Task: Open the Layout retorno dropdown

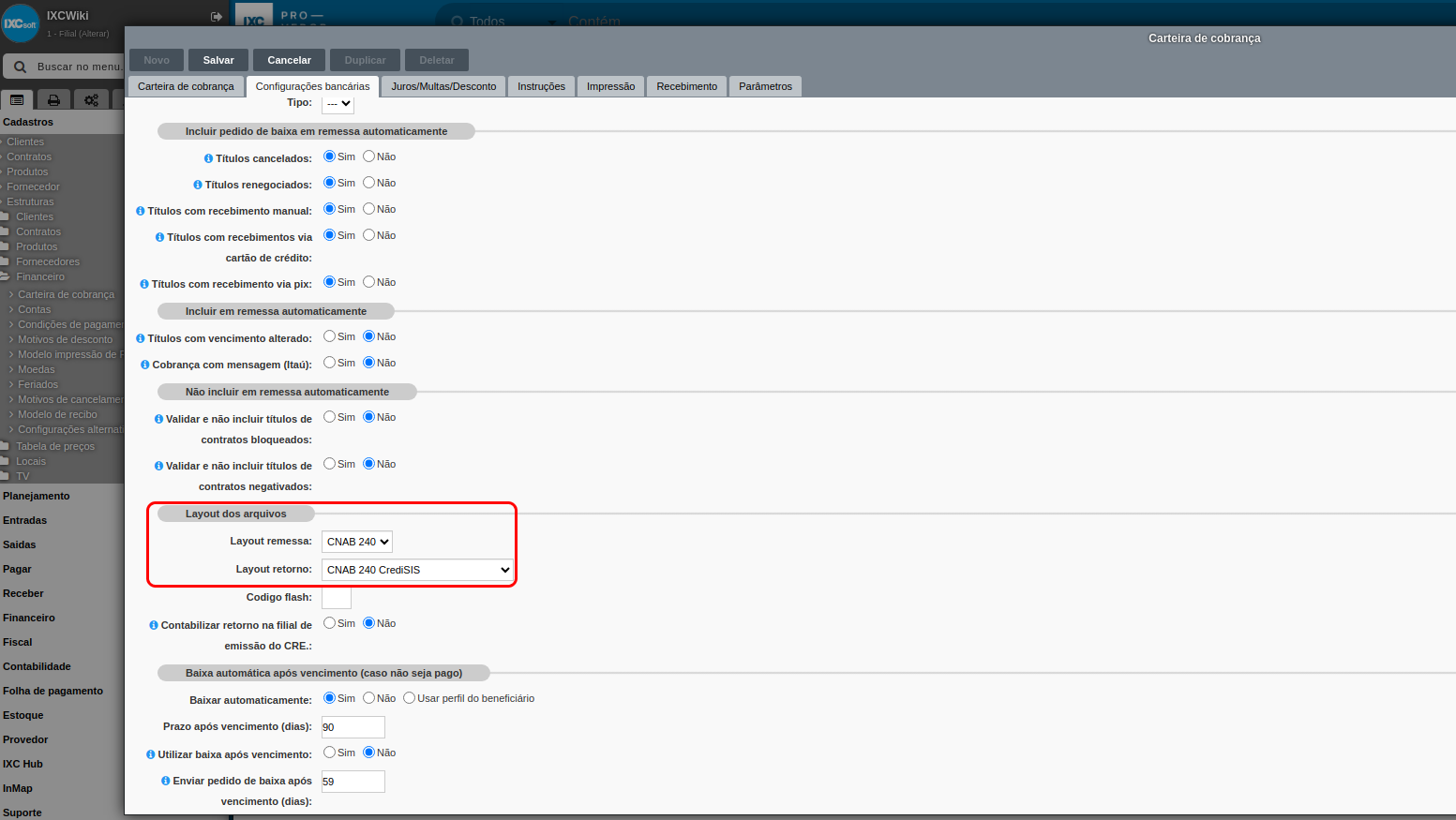Action: tap(417, 570)
